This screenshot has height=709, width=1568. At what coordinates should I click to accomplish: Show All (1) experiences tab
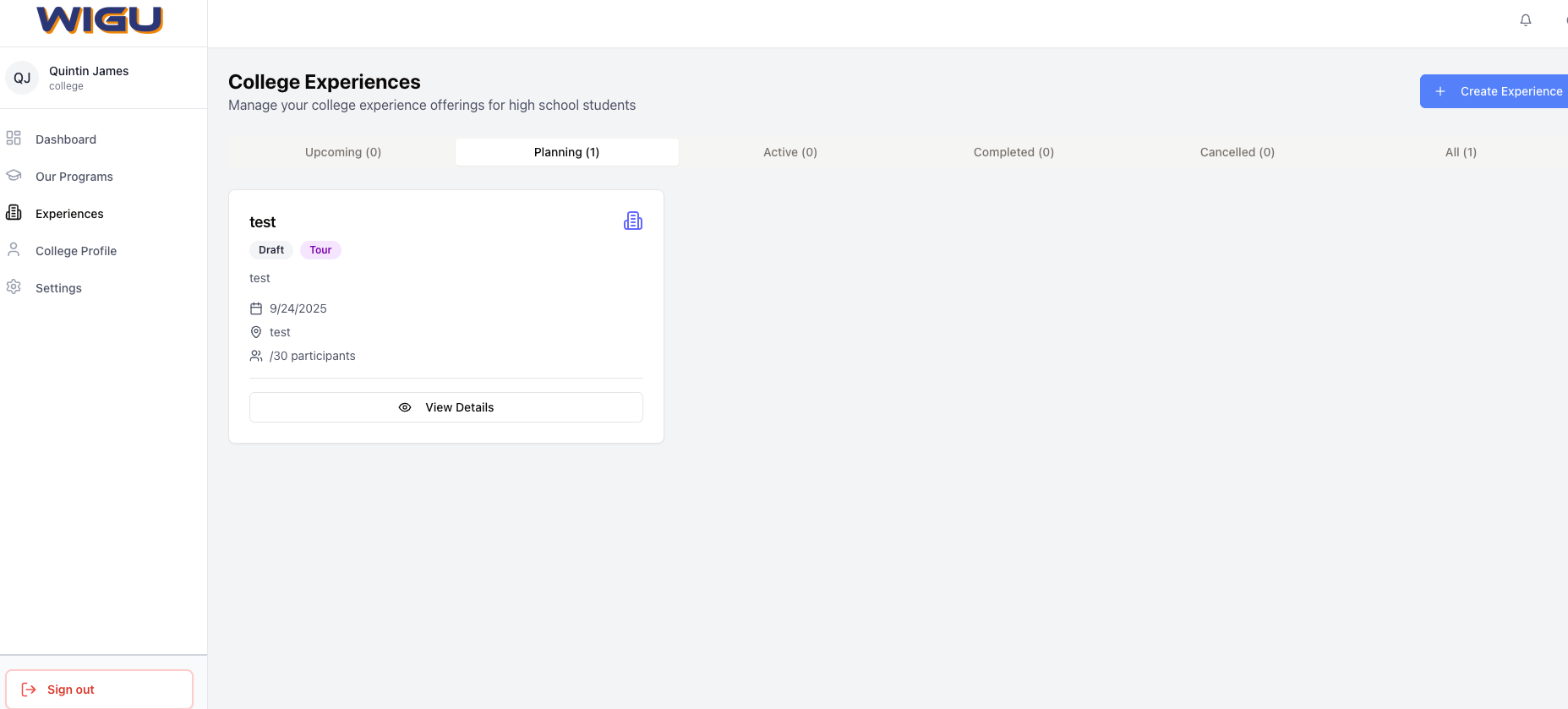point(1460,152)
